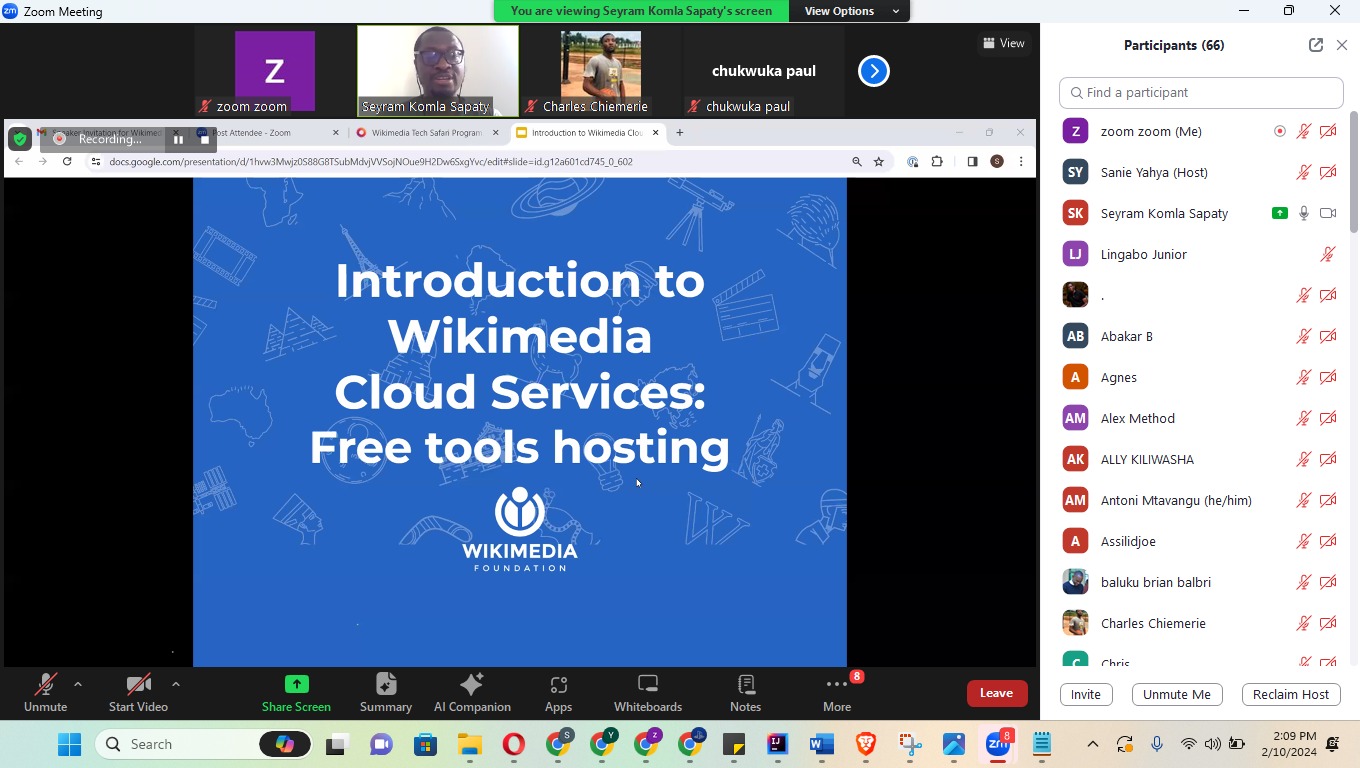
Task: Leave the meeting
Action: 996,693
